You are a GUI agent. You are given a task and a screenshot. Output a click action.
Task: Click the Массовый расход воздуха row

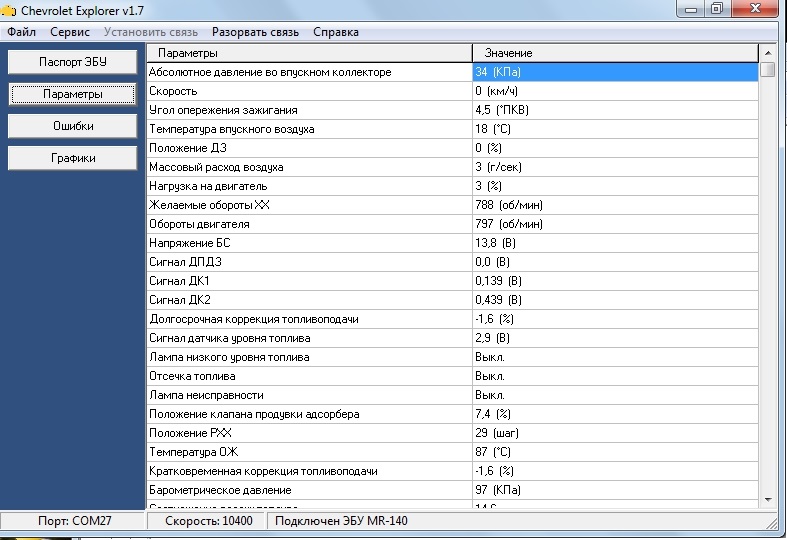coord(310,167)
